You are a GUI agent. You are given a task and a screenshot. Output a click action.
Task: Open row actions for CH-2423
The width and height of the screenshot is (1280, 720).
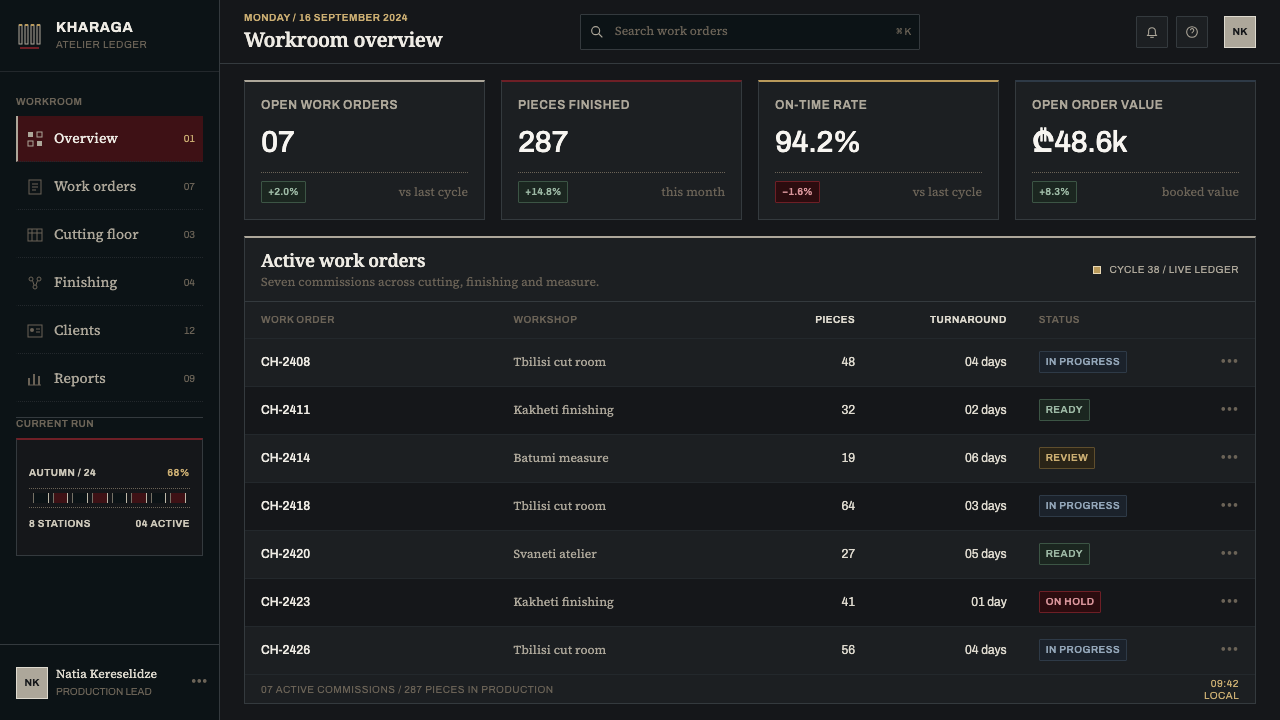[x=1229, y=602]
